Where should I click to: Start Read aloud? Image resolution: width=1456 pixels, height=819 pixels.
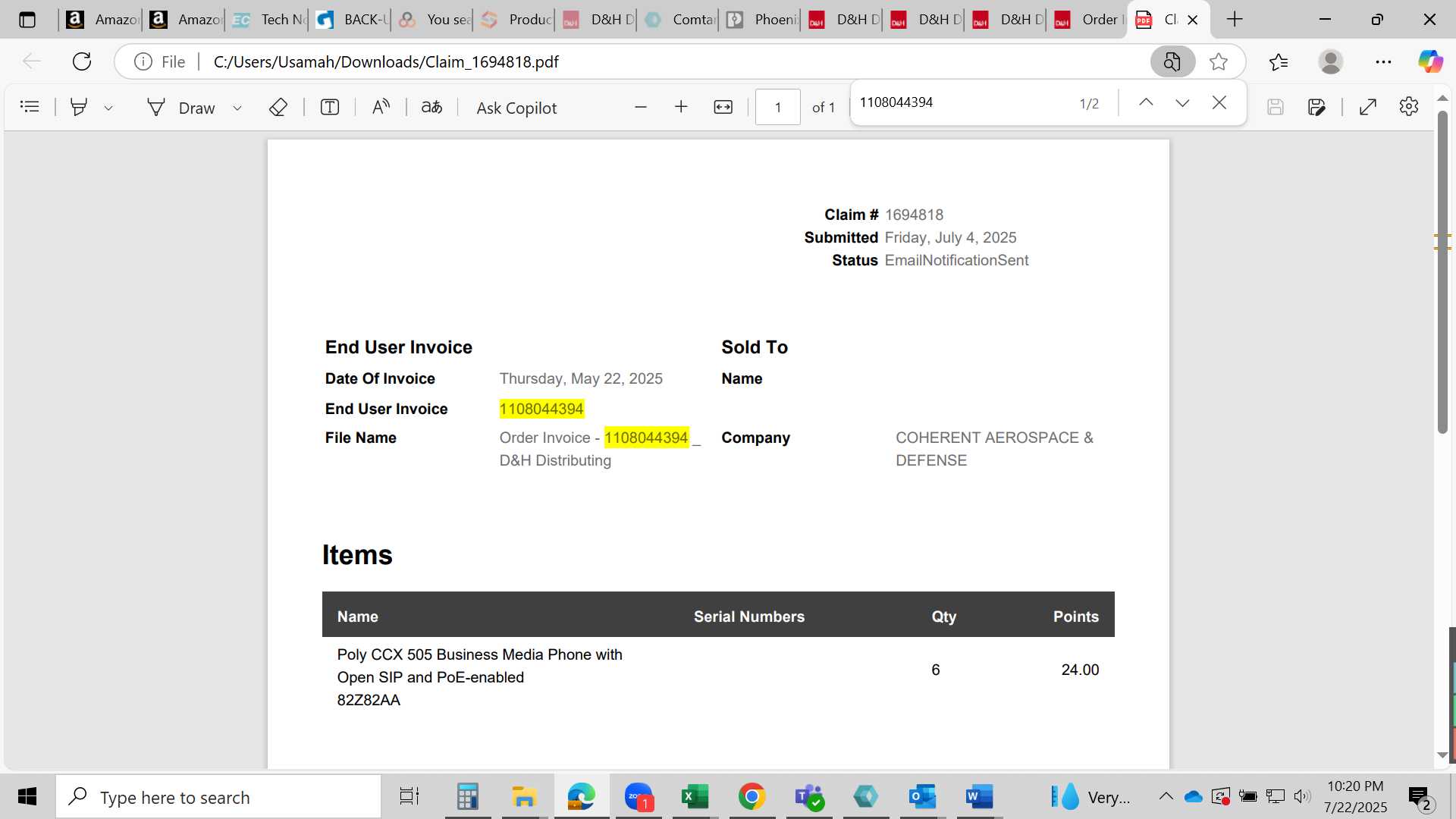[x=381, y=107]
